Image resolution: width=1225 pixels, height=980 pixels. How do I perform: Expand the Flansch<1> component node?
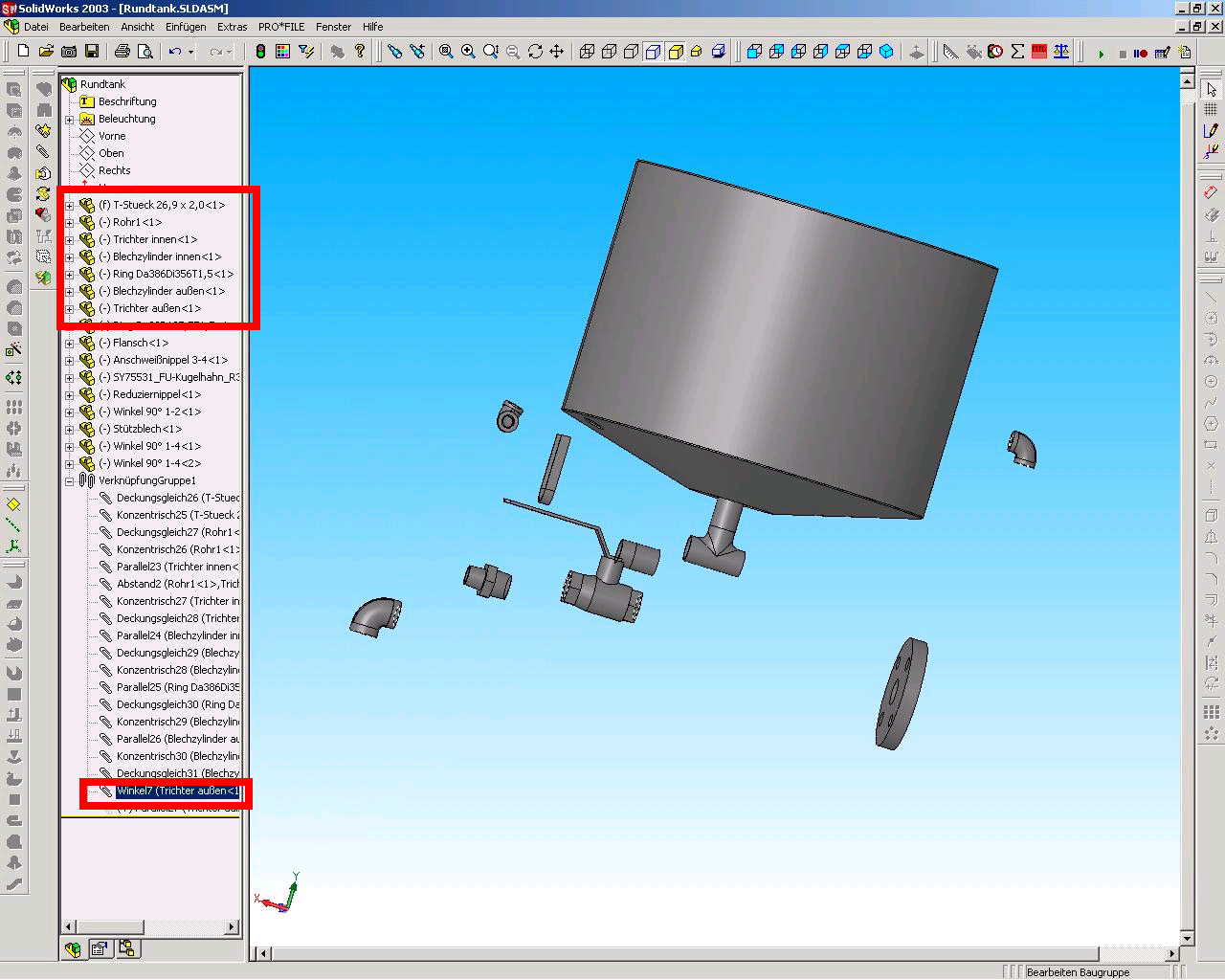(69, 344)
